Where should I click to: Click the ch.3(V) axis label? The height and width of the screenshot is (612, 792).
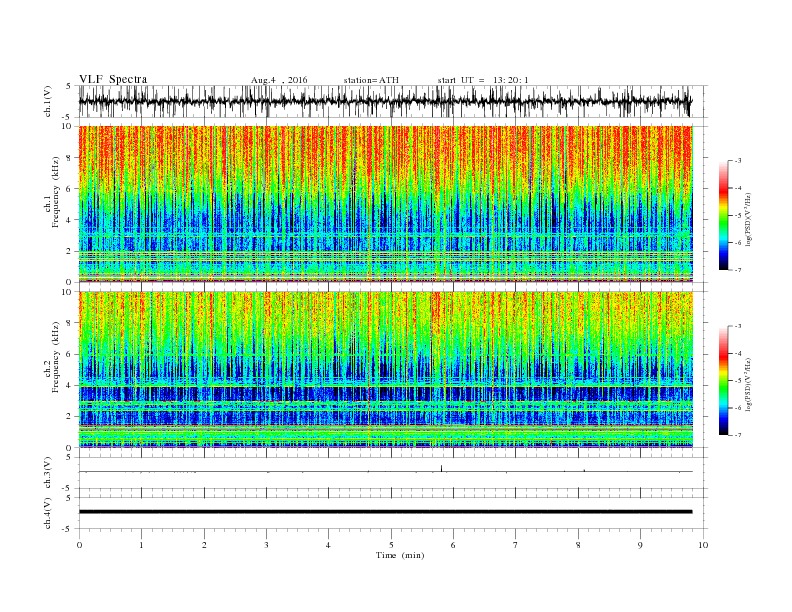click(x=48, y=473)
